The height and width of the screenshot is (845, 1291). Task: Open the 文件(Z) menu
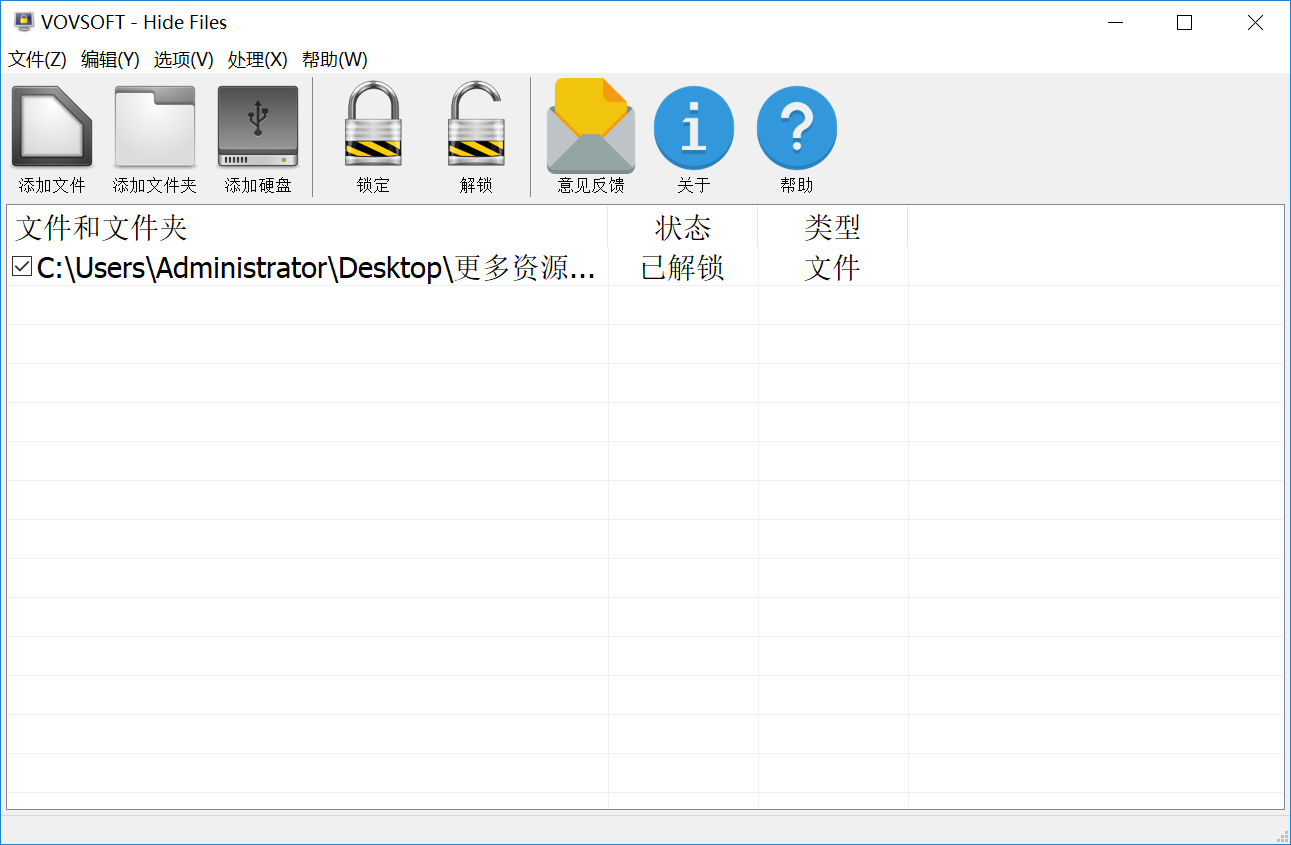(38, 60)
